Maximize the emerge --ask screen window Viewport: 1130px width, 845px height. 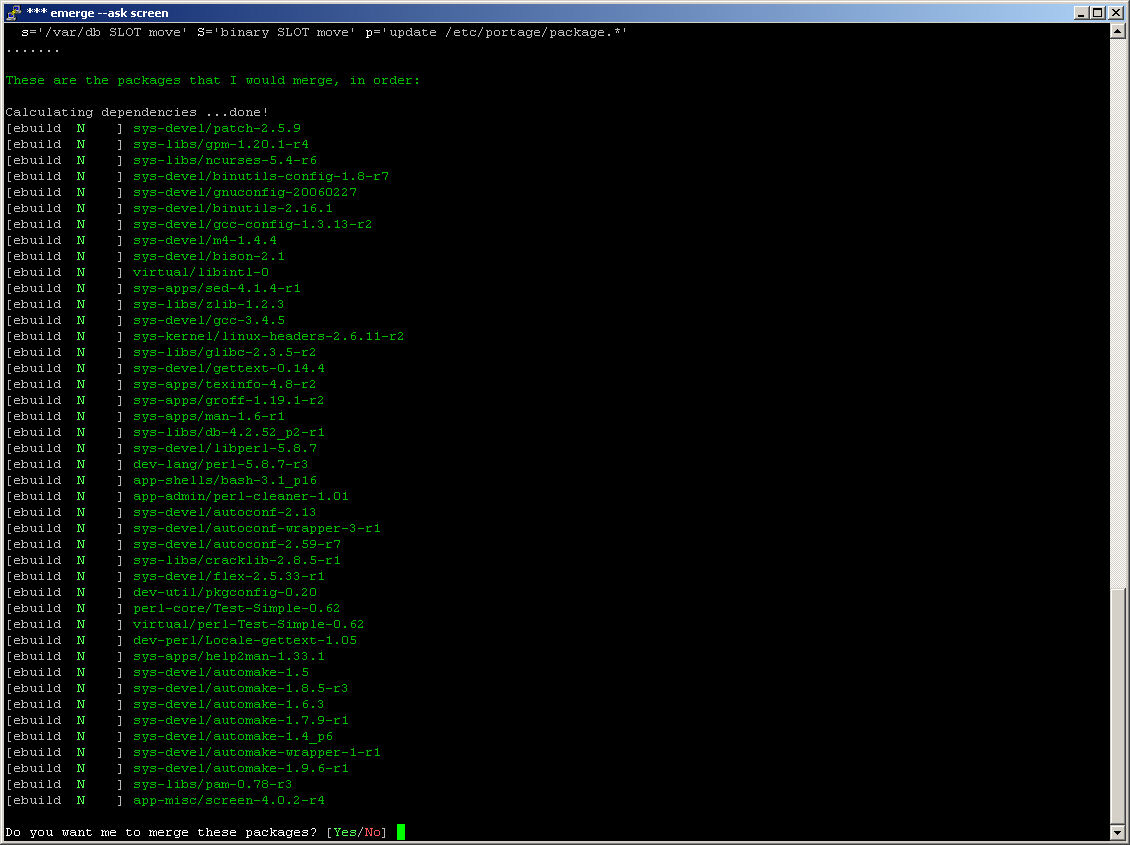pos(1098,12)
